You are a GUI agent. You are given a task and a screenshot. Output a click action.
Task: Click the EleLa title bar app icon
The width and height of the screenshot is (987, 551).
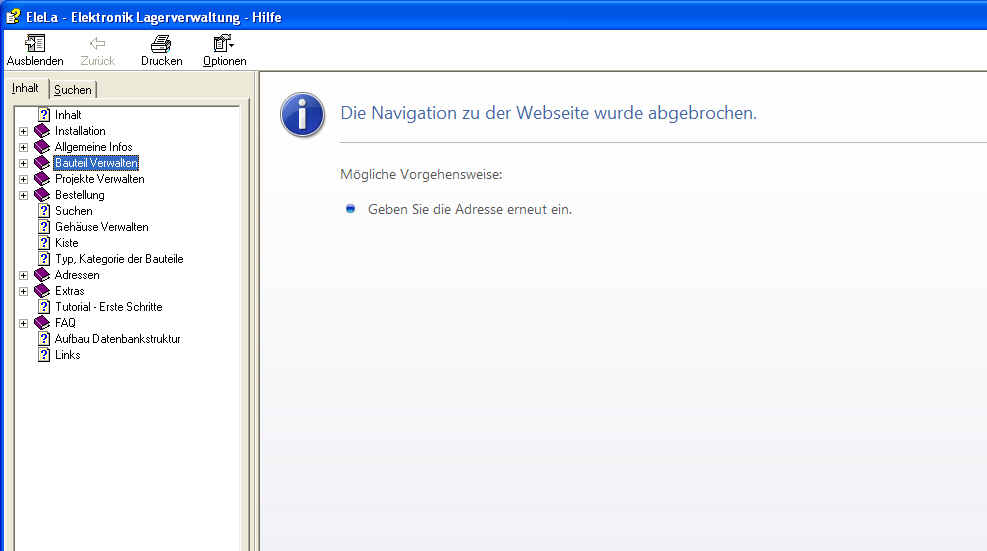click(x=13, y=16)
